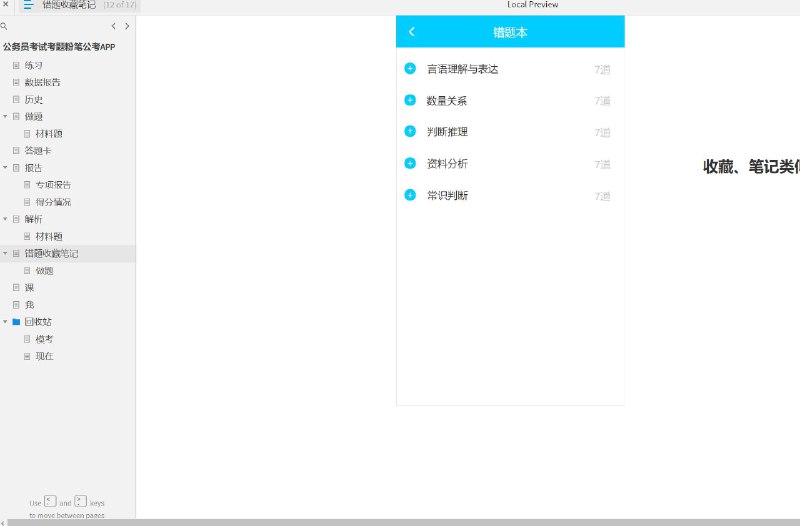Click the 回收站 blue folder icon
The height and width of the screenshot is (526, 800).
pos(16,321)
